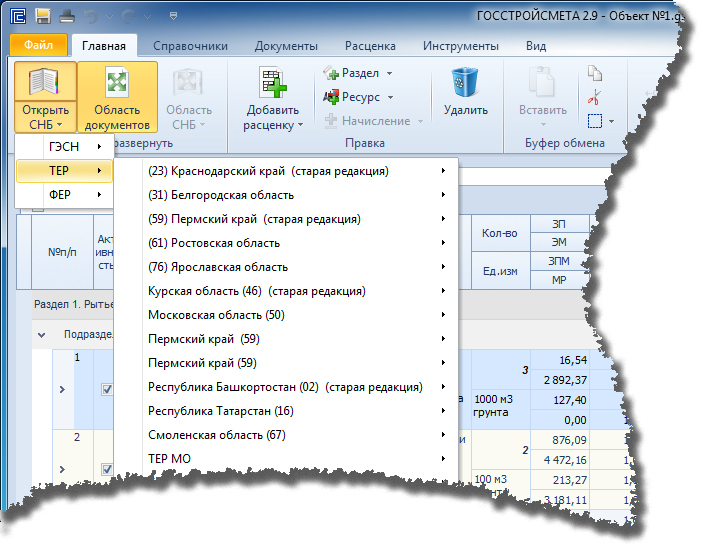Click the cell with value 876,09
The image size is (703, 544).
pyautogui.click(x=559, y=440)
